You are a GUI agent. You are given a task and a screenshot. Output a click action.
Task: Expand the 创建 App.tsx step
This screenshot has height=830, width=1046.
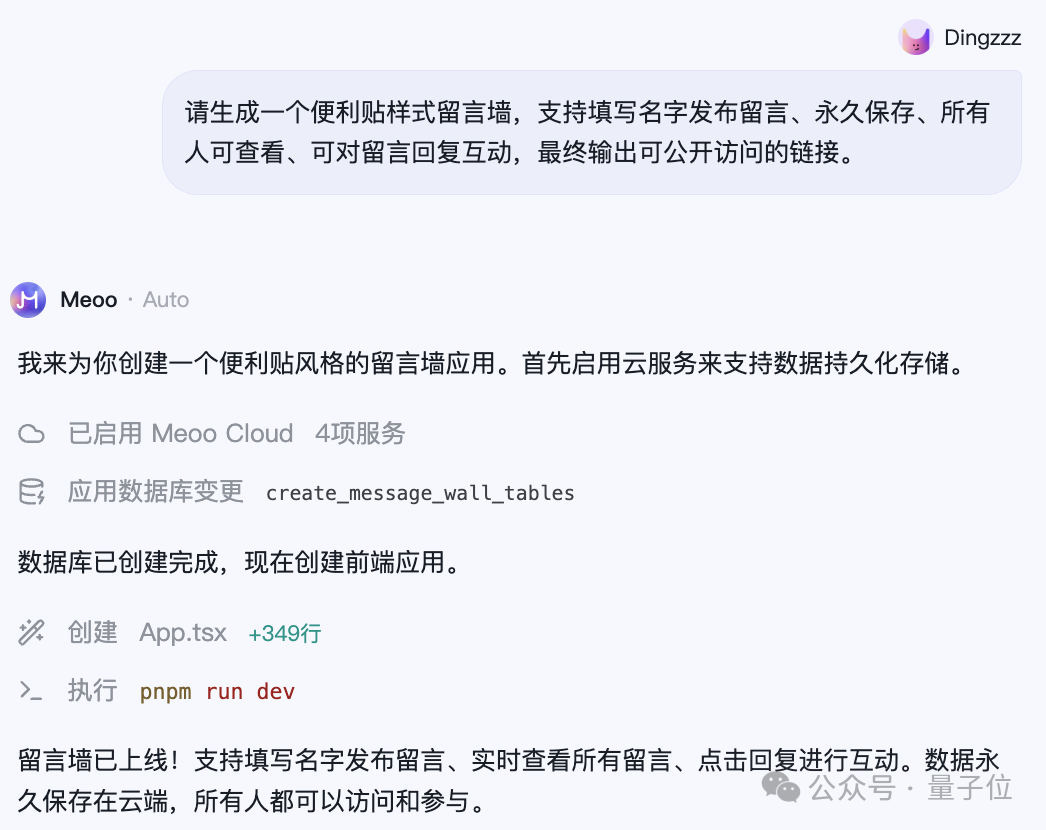[93, 632]
